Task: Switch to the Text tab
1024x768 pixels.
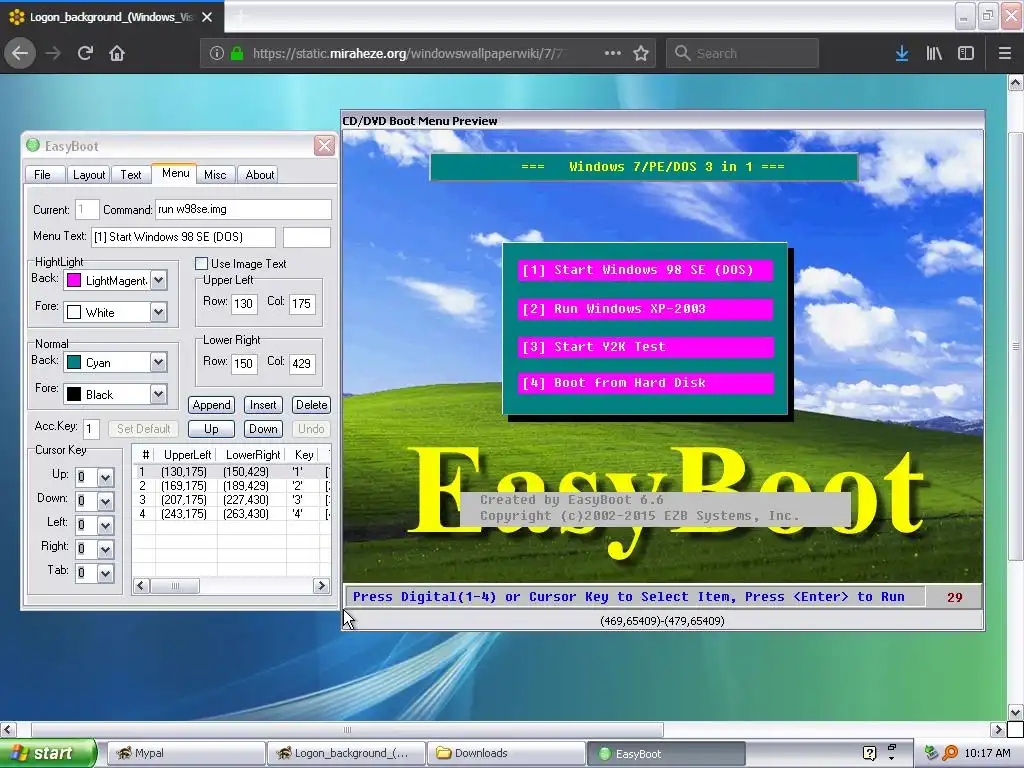Action: [131, 174]
